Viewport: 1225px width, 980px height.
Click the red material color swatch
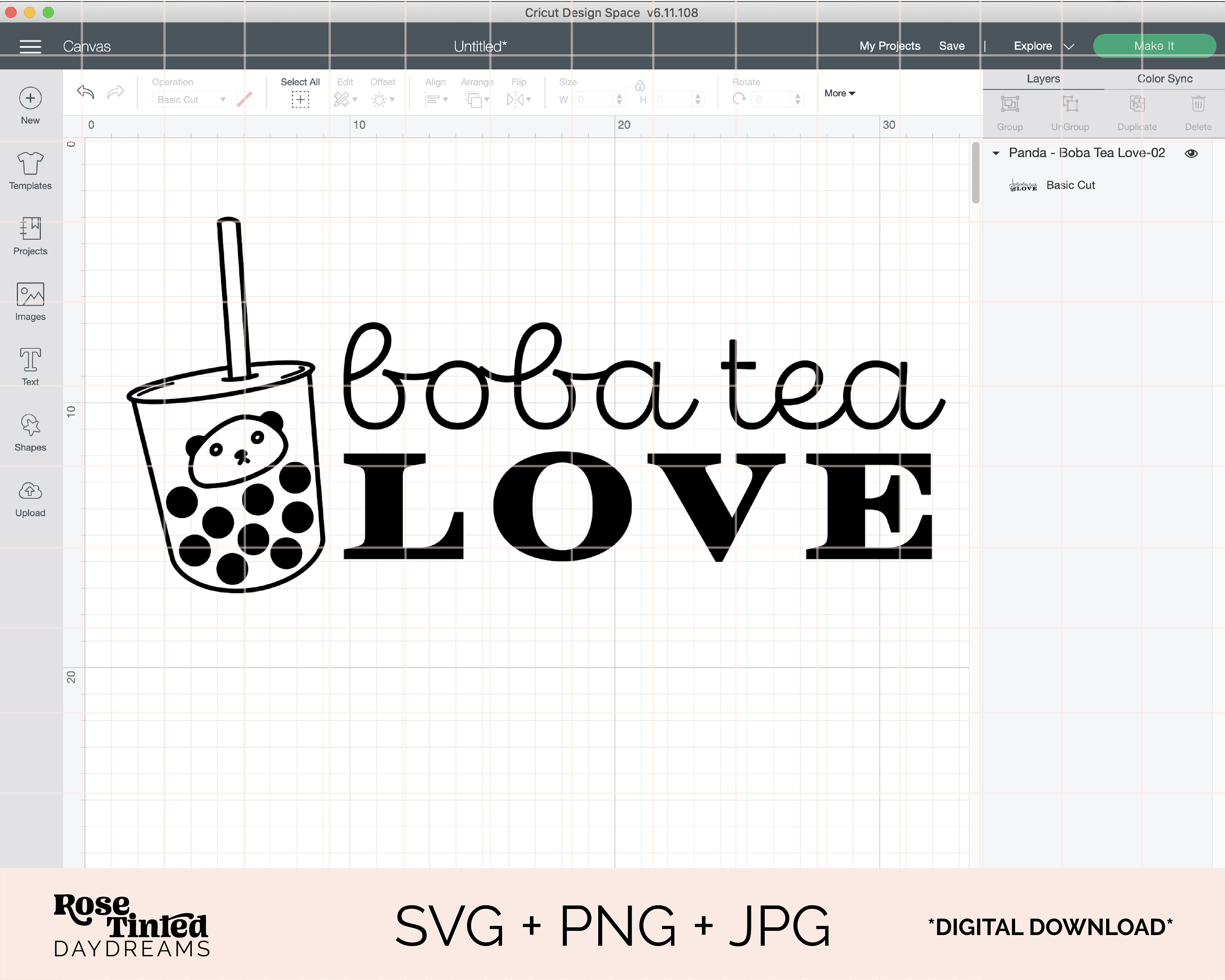pyautogui.click(x=244, y=99)
